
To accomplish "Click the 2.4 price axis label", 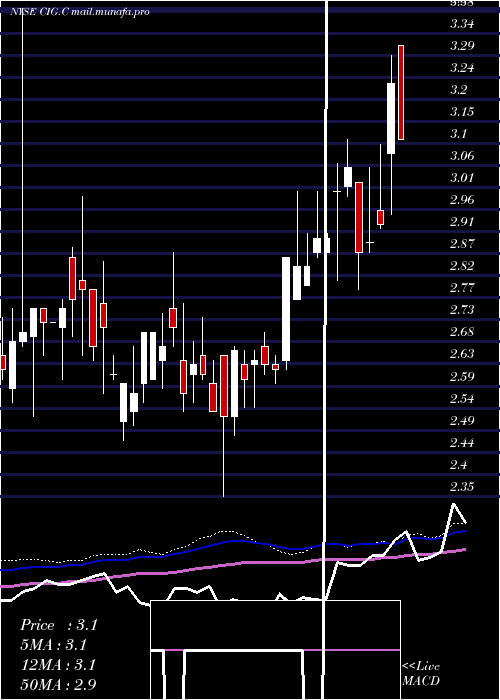I will (x=458, y=464).
